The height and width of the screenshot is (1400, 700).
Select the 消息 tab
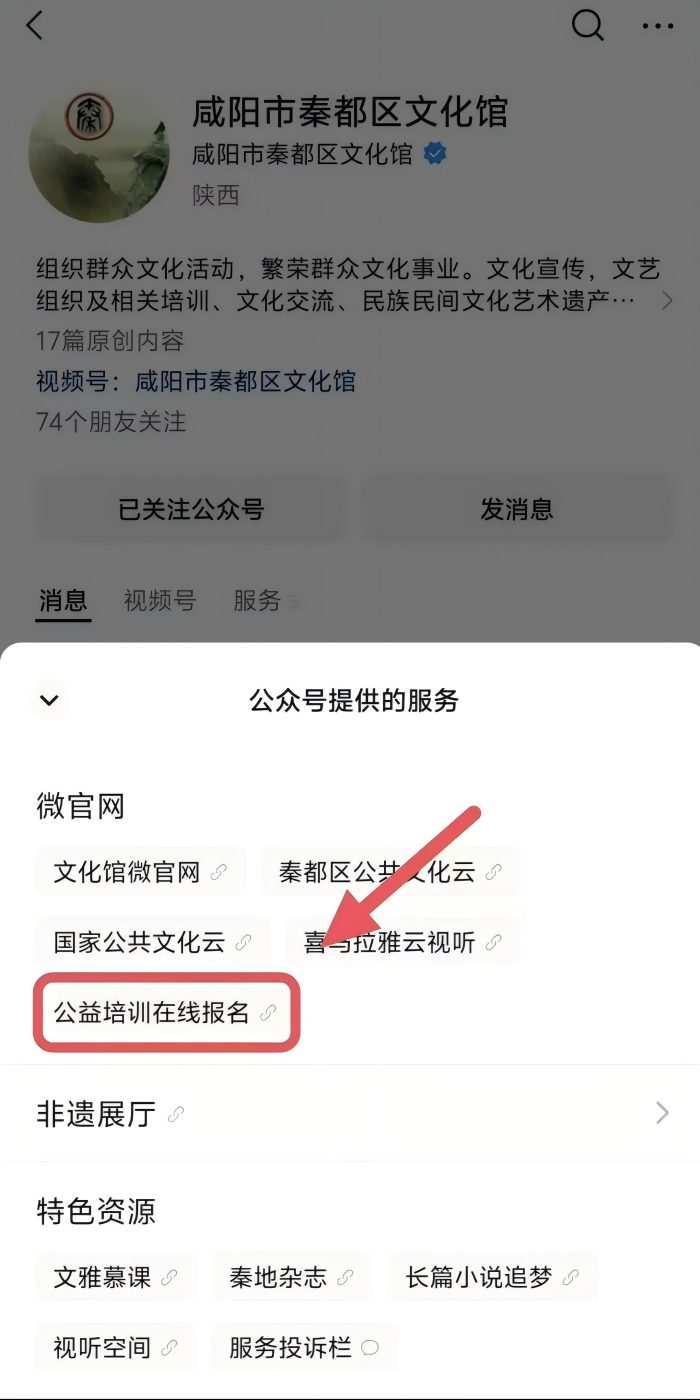point(63,601)
